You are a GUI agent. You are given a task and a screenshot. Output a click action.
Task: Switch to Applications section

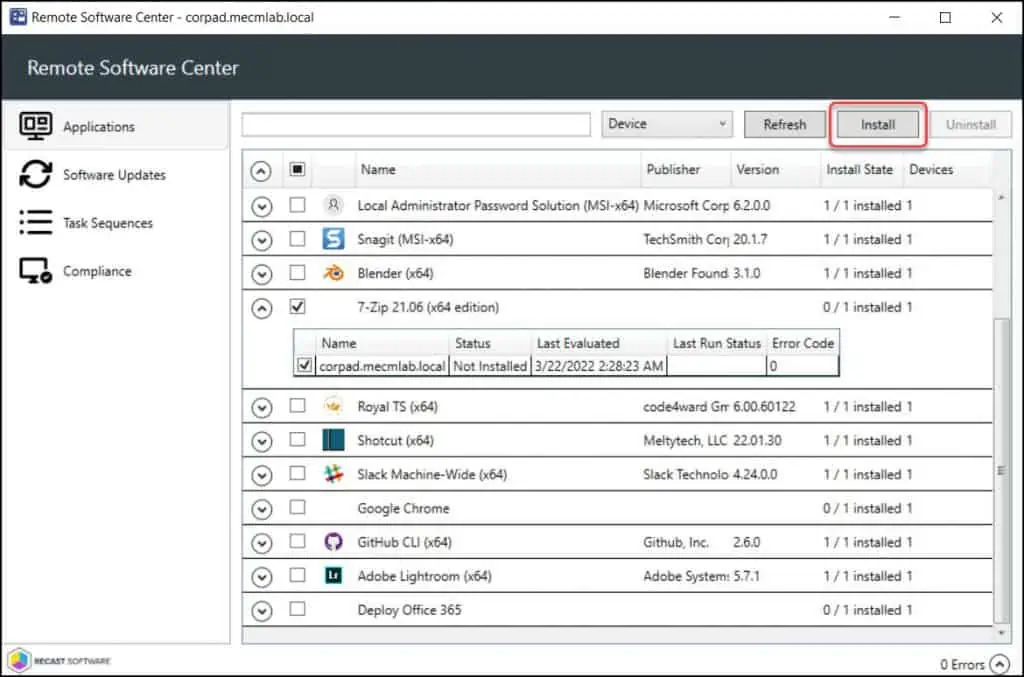[118, 126]
